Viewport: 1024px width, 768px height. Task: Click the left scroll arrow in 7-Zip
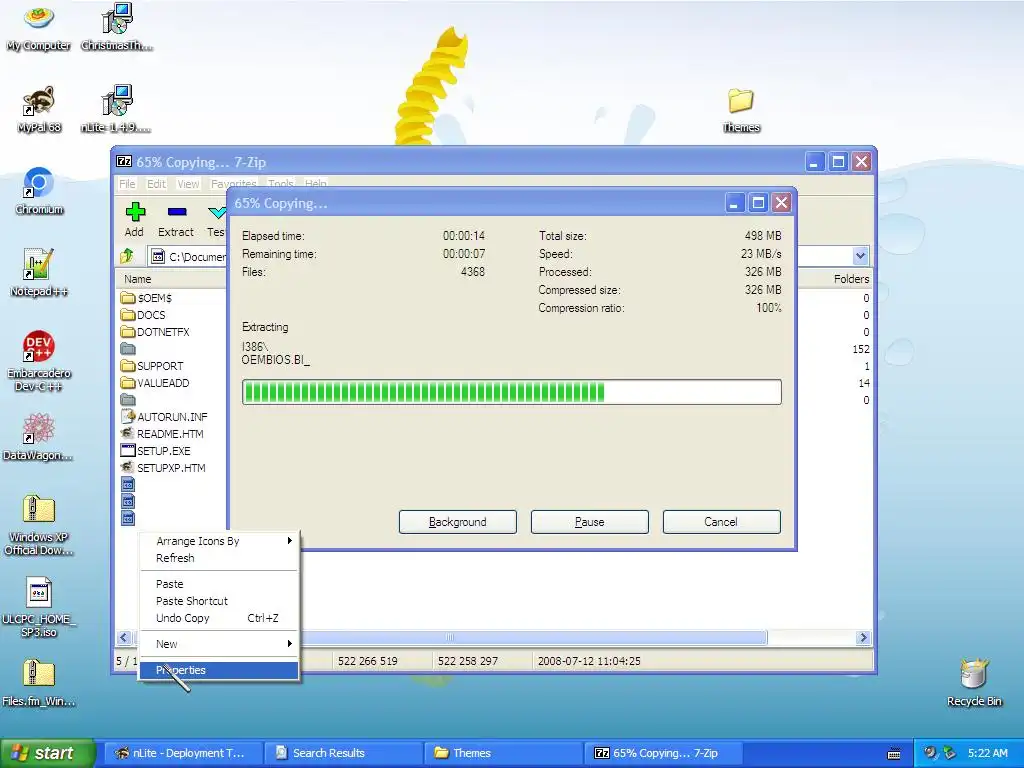(x=124, y=637)
